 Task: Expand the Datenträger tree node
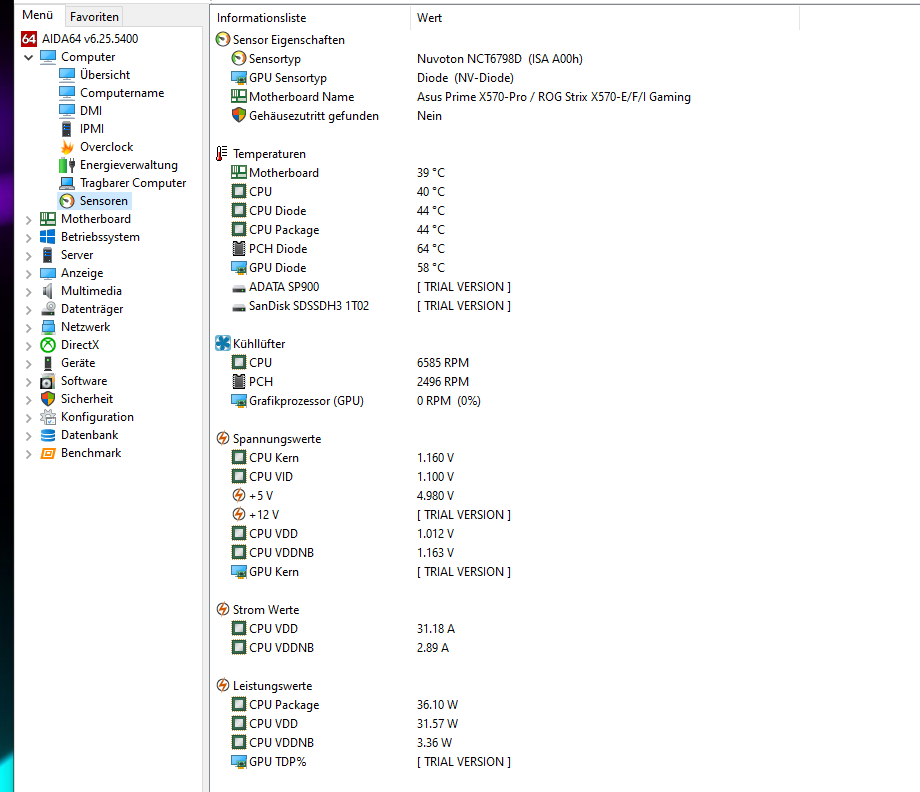pos(28,310)
